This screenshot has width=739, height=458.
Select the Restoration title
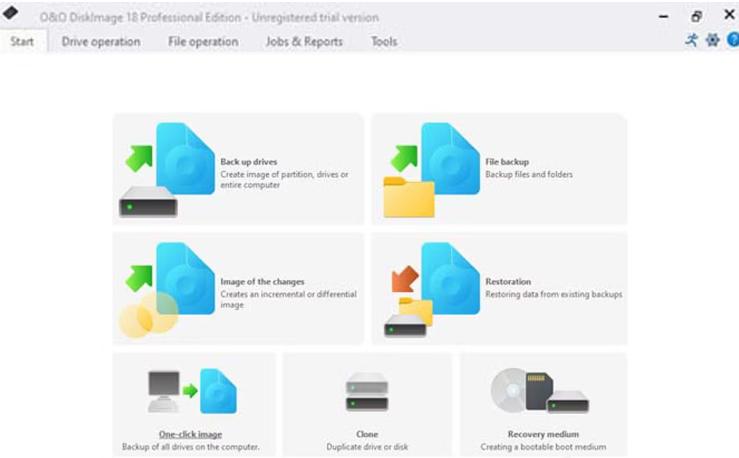tap(508, 281)
